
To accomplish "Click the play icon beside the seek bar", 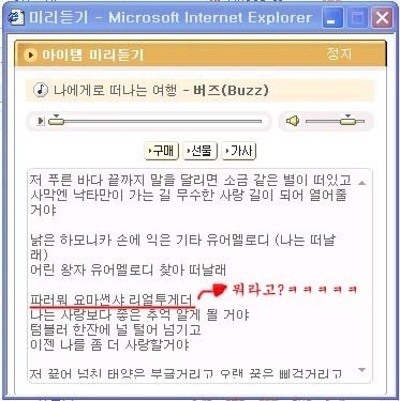I will pos(41,121).
